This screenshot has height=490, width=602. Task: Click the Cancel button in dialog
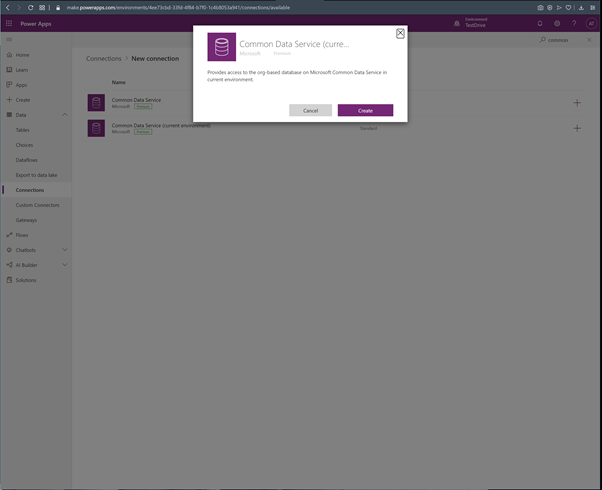pyautogui.click(x=310, y=110)
